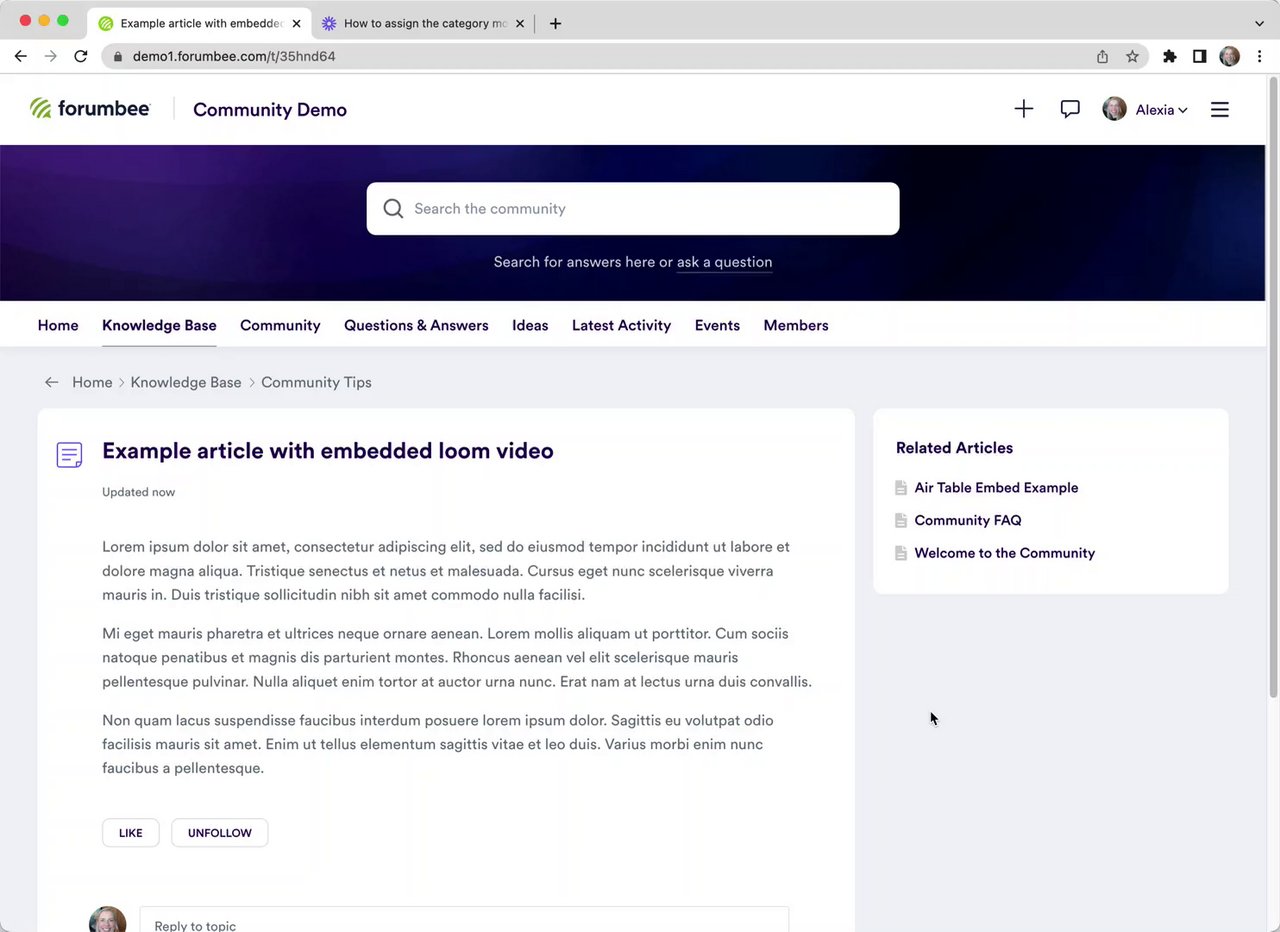Viewport: 1280px width, 932px height.
Task: Click the 'Updated now' timestamp
Action: click(138, 492)
